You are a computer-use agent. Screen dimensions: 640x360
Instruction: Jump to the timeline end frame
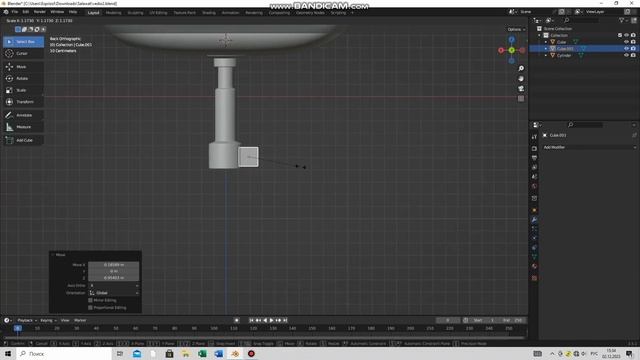click(285, 320)
